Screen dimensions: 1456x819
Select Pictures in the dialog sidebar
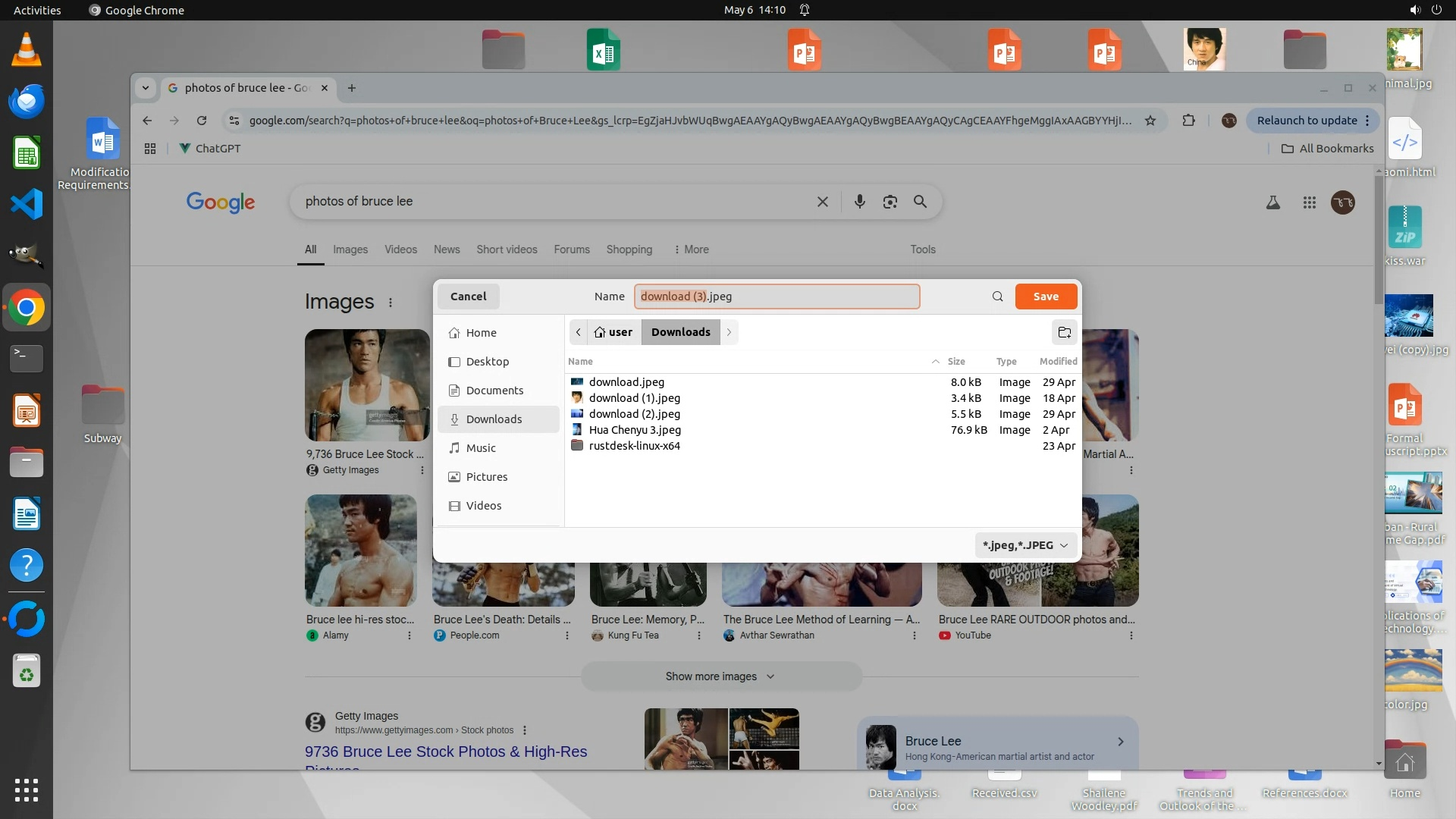[x=486, y=477]
